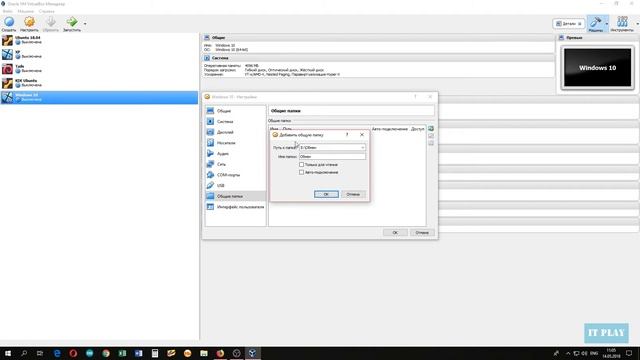The width and height of the screenshot is (640, 360).
Task: Open File Explorer from taskbar
Action: (204, 353)
